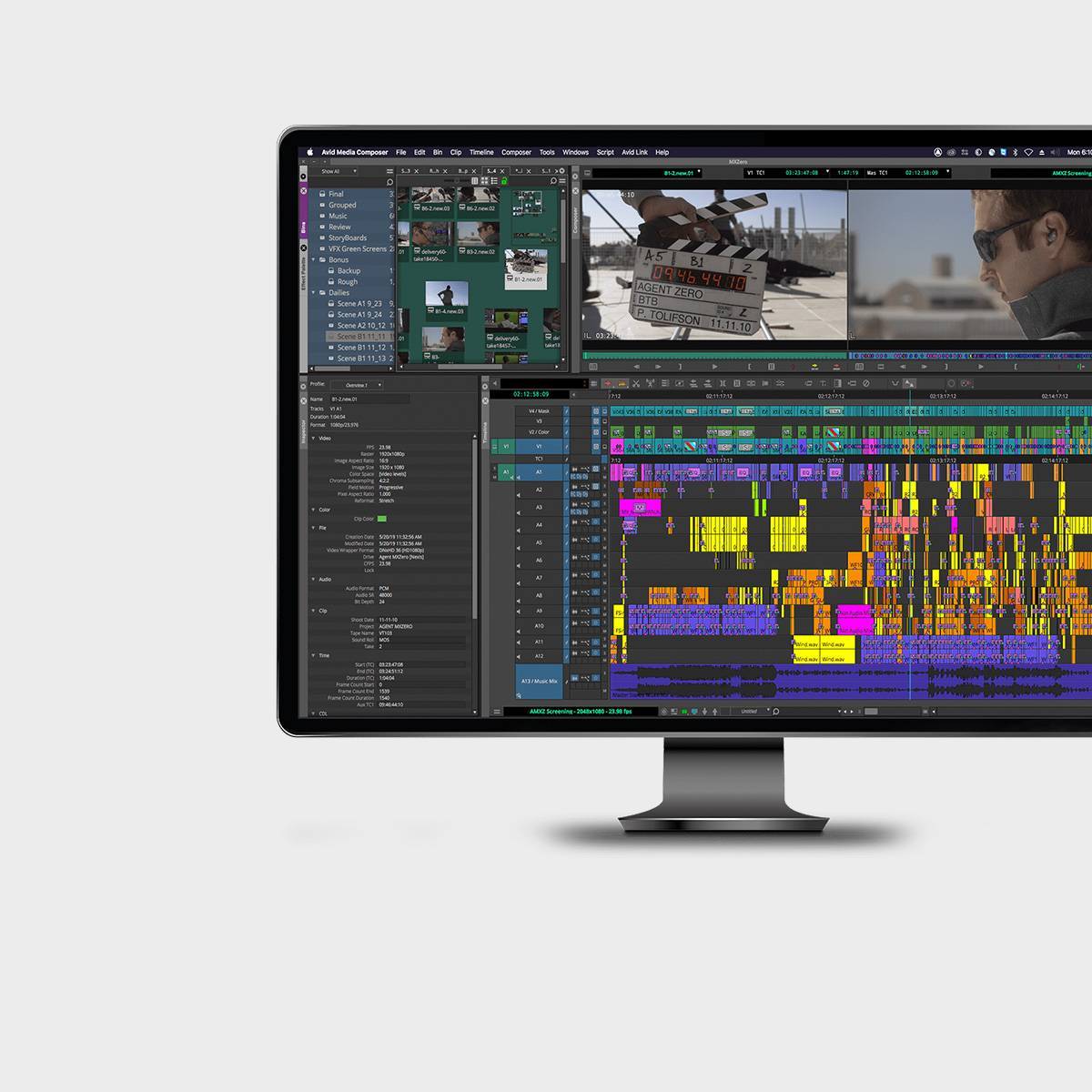Select the yellow Extract/Splice-In segment tool
This screenshot has height=1092, width=1092.
tap(622, 383)
